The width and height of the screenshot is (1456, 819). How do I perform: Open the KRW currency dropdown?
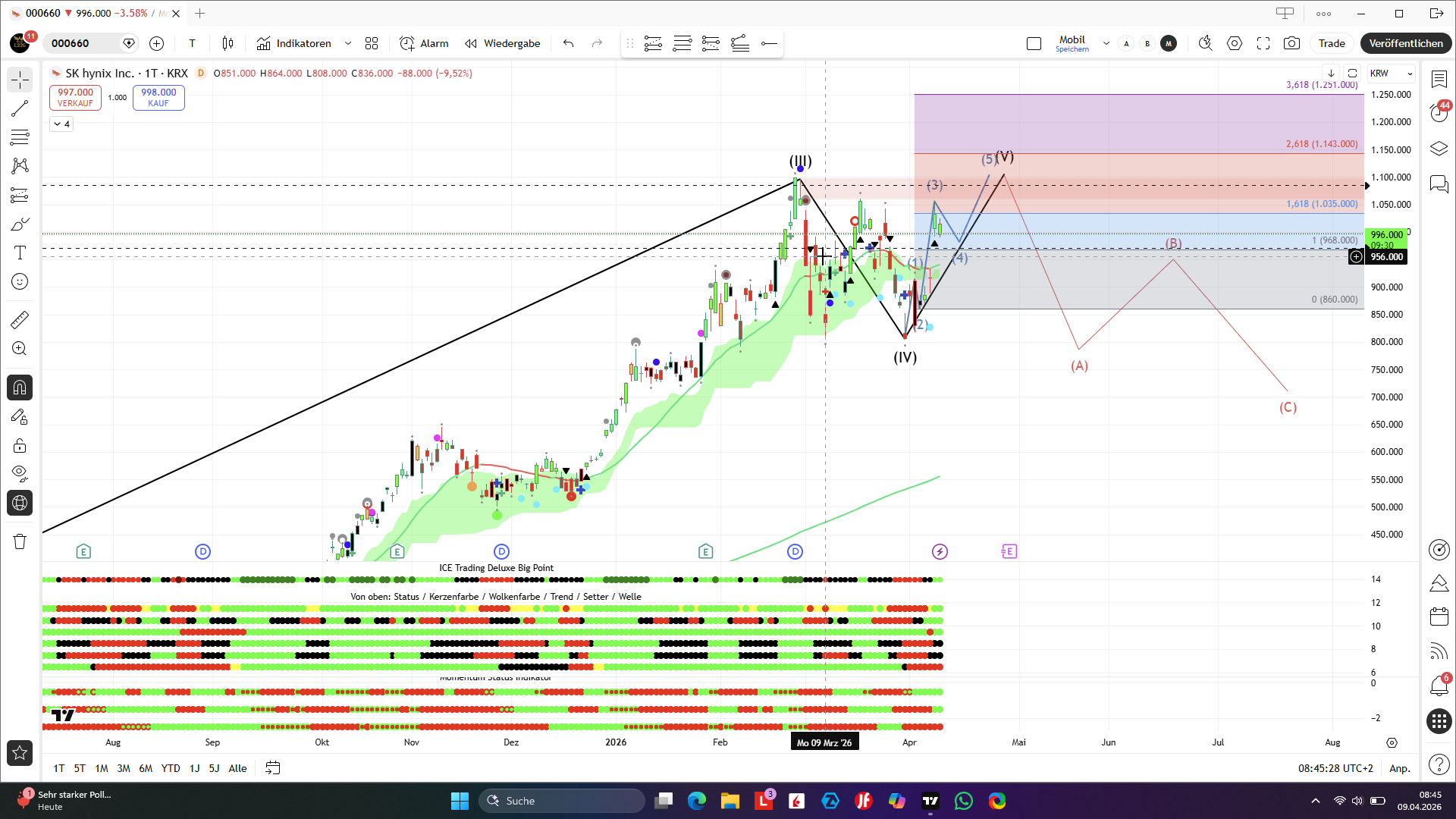(1391, 74)
